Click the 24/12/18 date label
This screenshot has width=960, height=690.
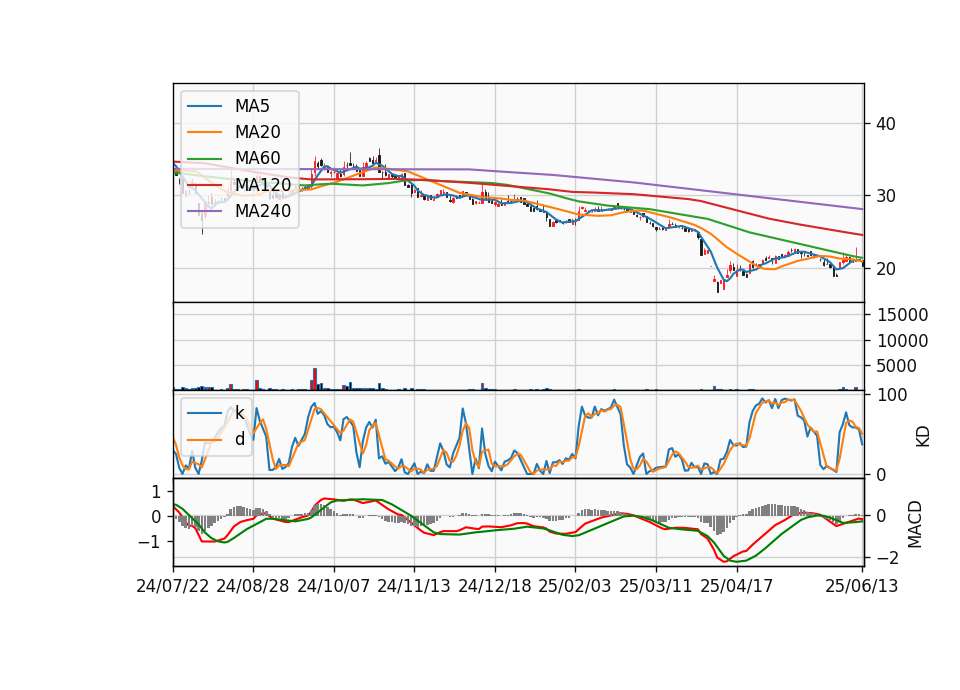[x=495, y=586]
